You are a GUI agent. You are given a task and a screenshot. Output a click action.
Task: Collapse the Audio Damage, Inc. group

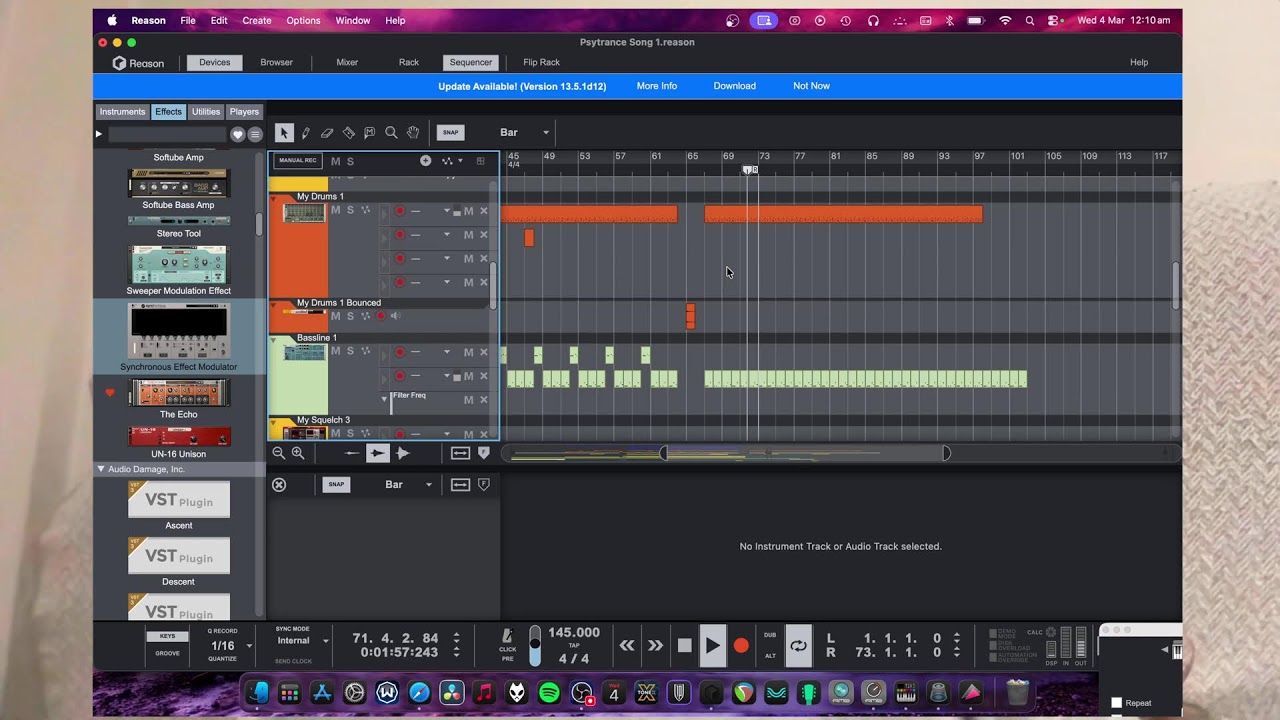coord(100,469)
